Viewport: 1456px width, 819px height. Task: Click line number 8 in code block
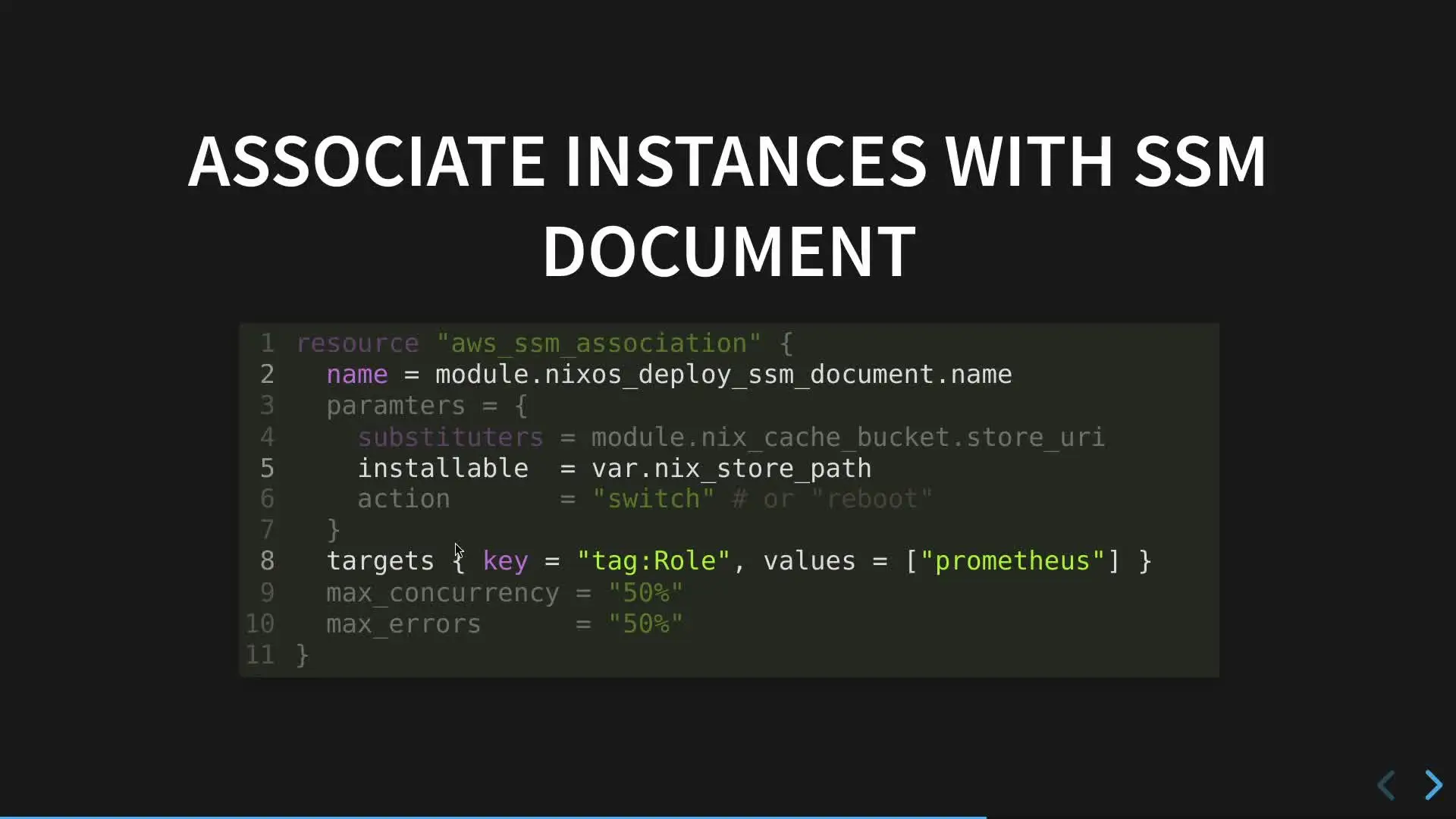pos(267,561)
